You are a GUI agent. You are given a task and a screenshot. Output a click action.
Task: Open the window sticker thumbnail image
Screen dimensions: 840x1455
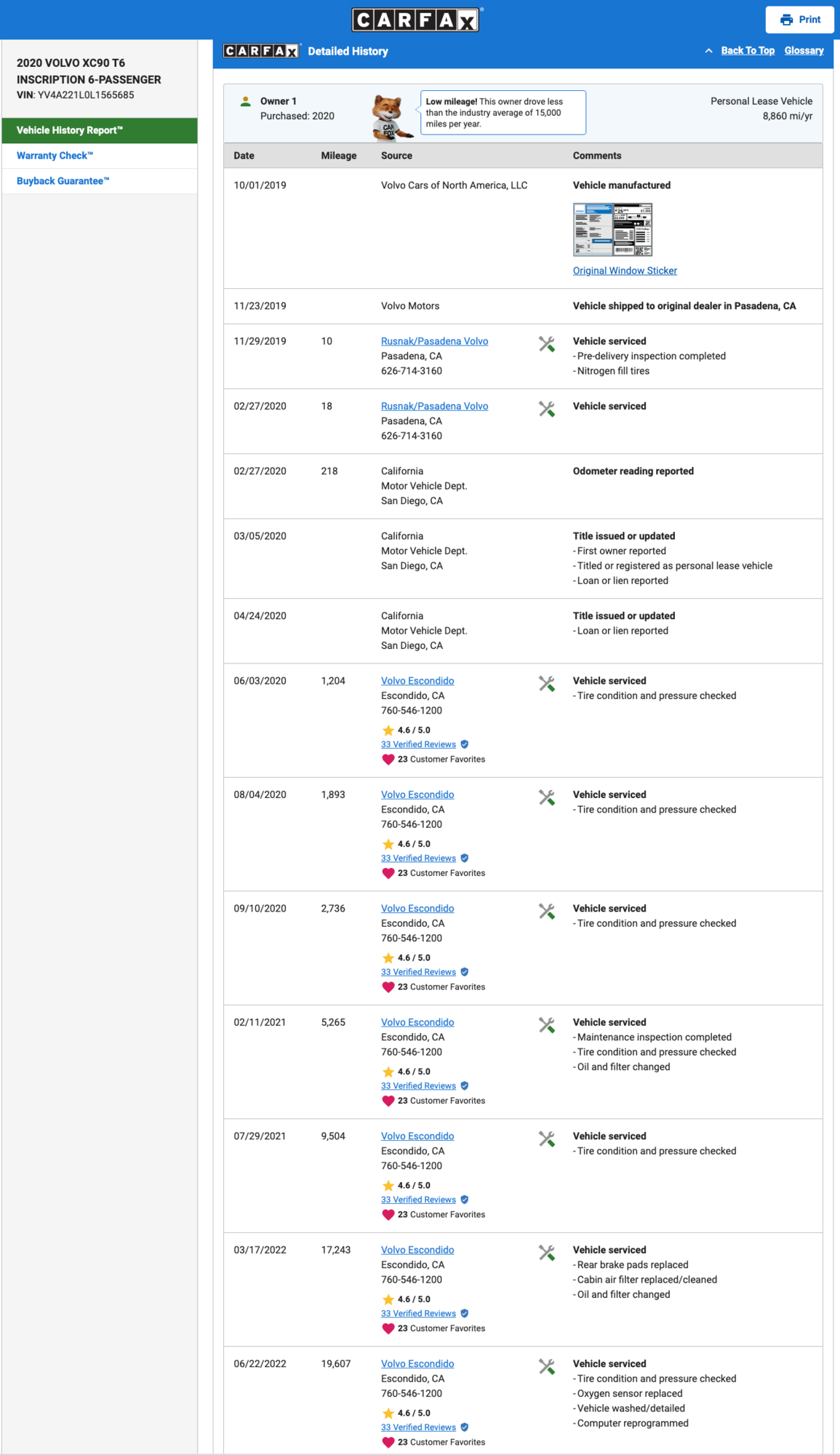pos(612,230)
